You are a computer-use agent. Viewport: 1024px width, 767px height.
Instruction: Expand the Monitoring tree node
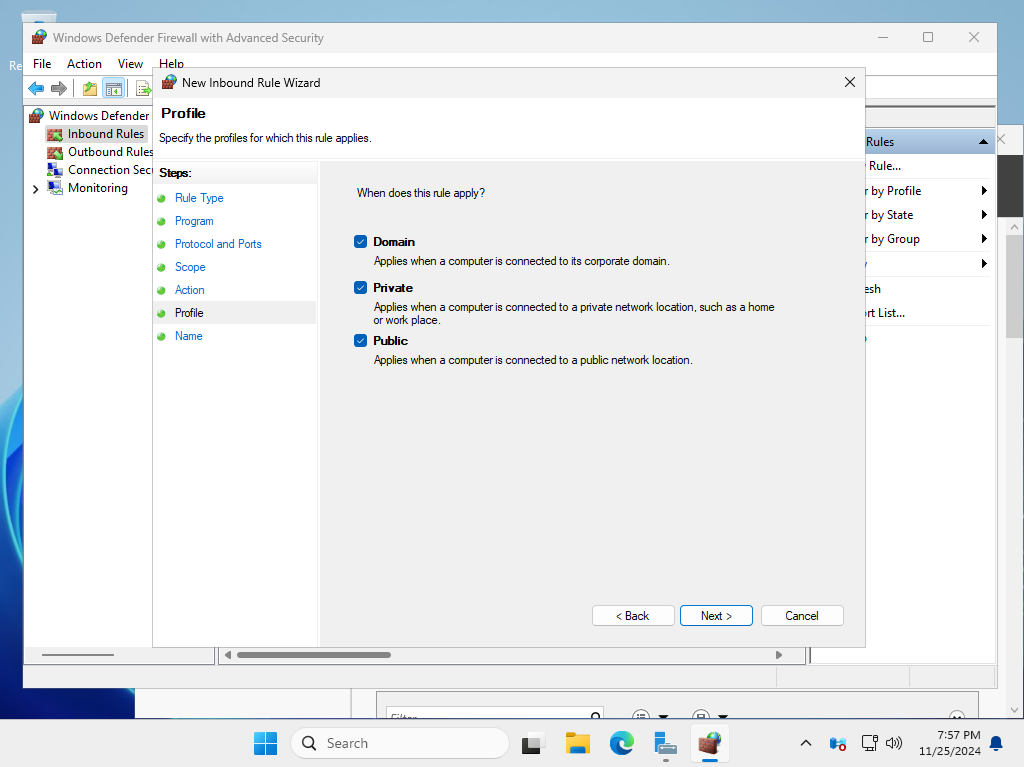[35, 188]
